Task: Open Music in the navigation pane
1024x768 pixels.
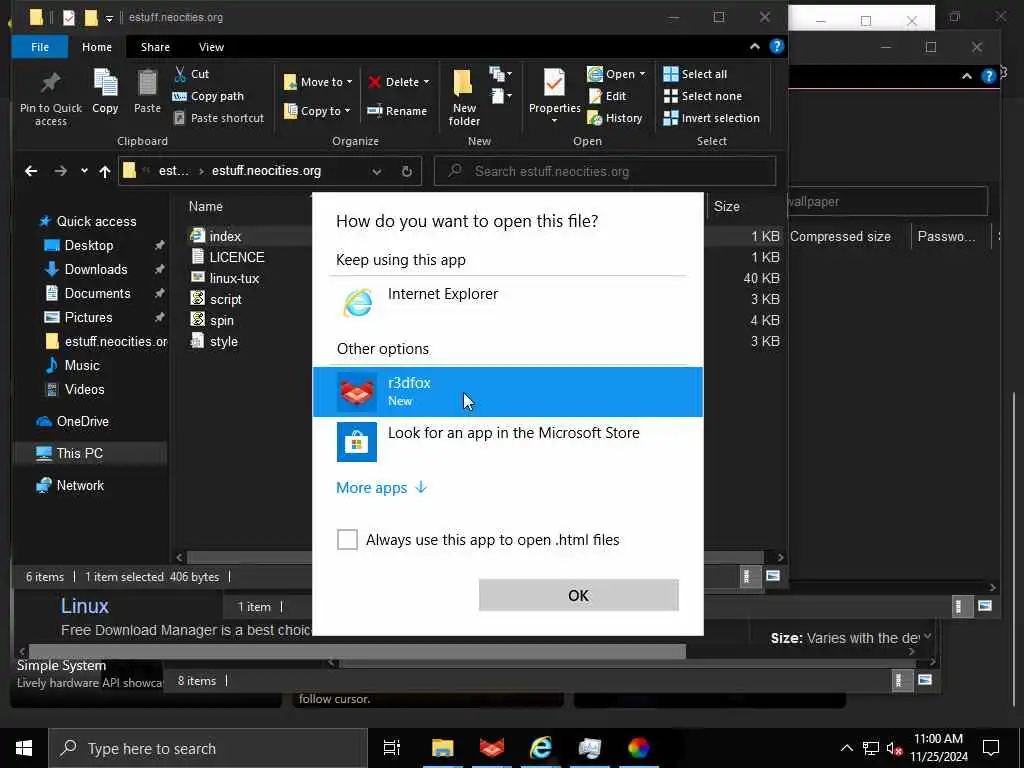Action: coord(82,365)
